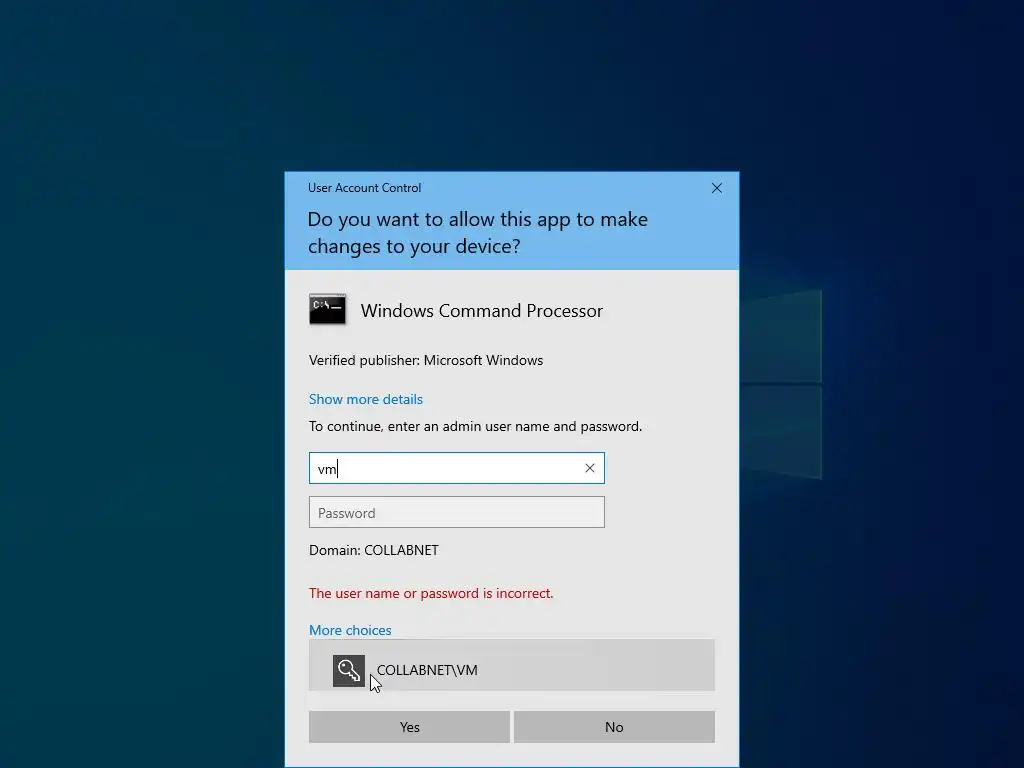The width and height of the screenshot is (1024, 768).
Task: Click the allow this app question heading
Action: (x=477, y=232)
